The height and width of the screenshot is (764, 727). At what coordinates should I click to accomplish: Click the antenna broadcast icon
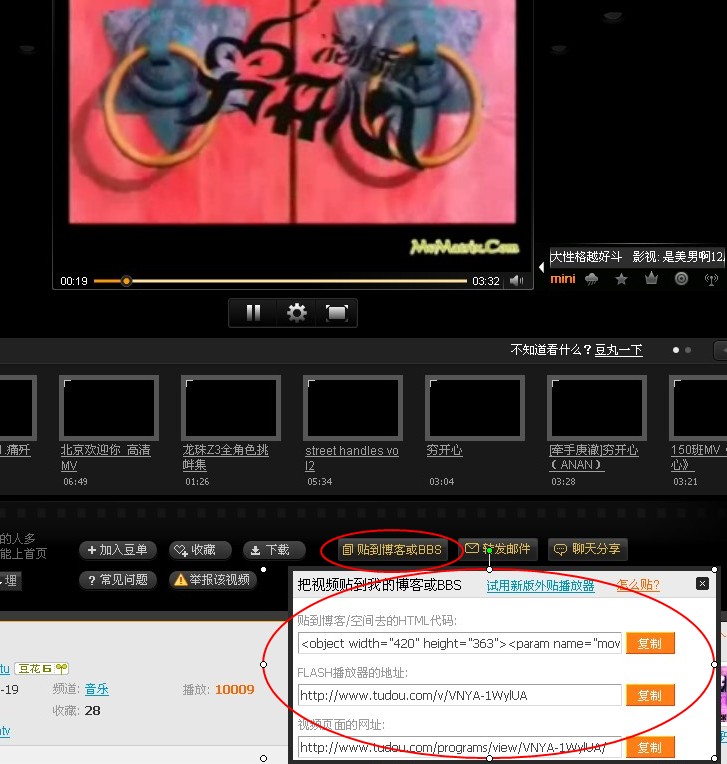point(711,279)
